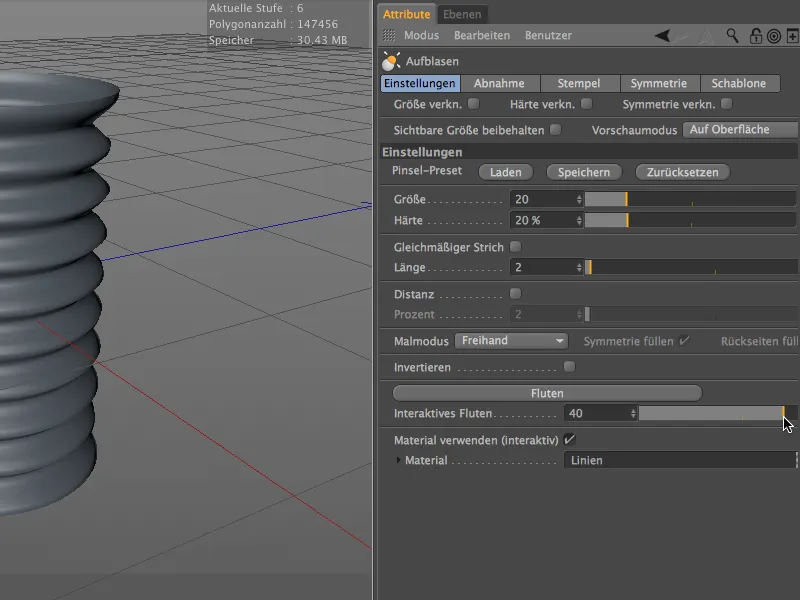Click the sculpted ribbed cylinder in viewport
Viewport: 800px width, 600px height.
click(51, 291)
